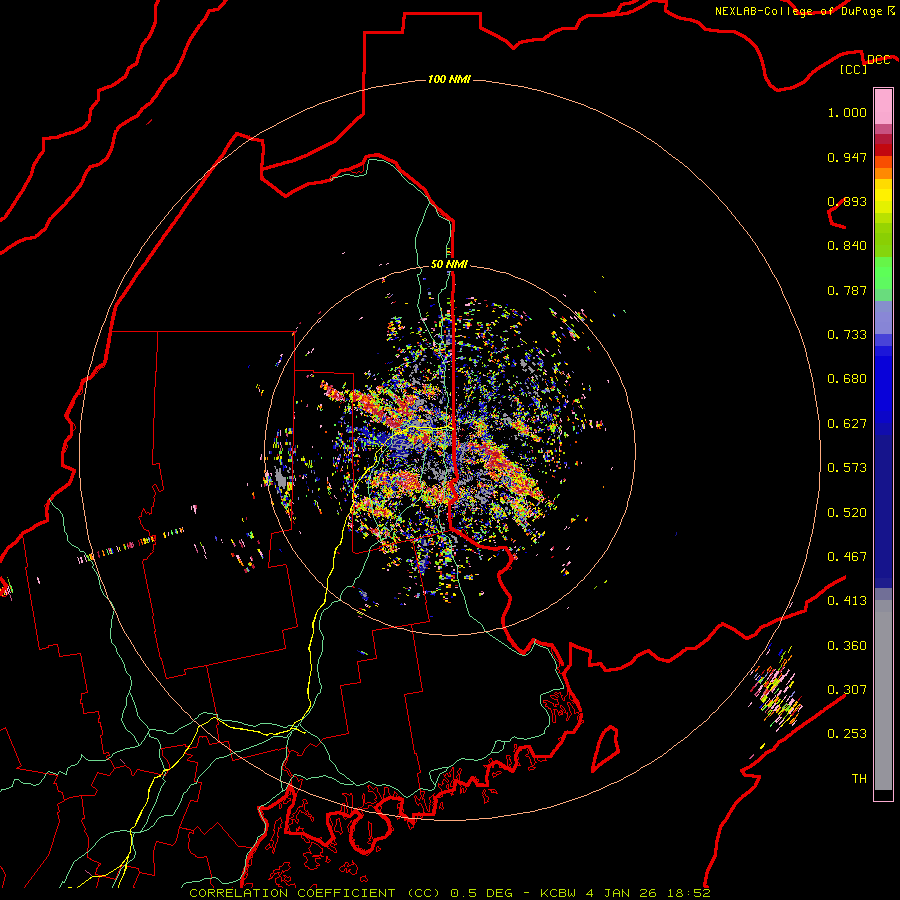Click the radial spike of echoes at west
The height and width of the screenshot is (900, 900).
[131, 544]
